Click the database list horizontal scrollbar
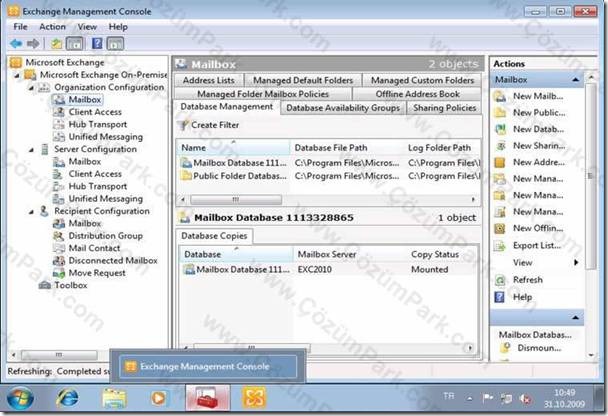This screenshot has height=416, width=608. coord(328,200)
